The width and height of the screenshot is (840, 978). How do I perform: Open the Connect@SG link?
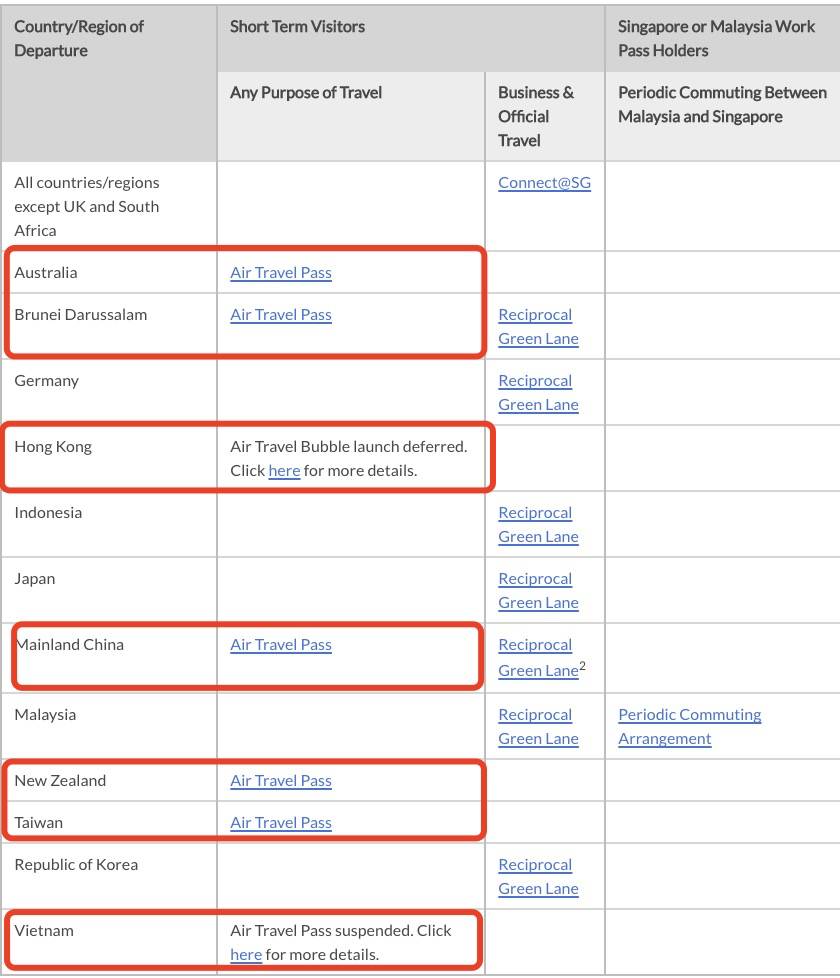[x=544, y=183]
